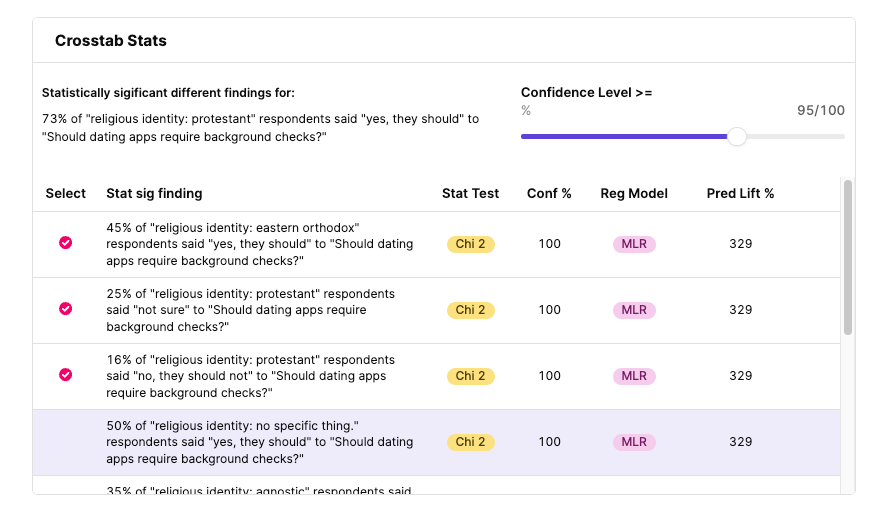The width and height of the screenshot is (874, 510).
Task: Click the Chi 2 badge in eastern orthodox row
Action: click(x=470, y=244)
